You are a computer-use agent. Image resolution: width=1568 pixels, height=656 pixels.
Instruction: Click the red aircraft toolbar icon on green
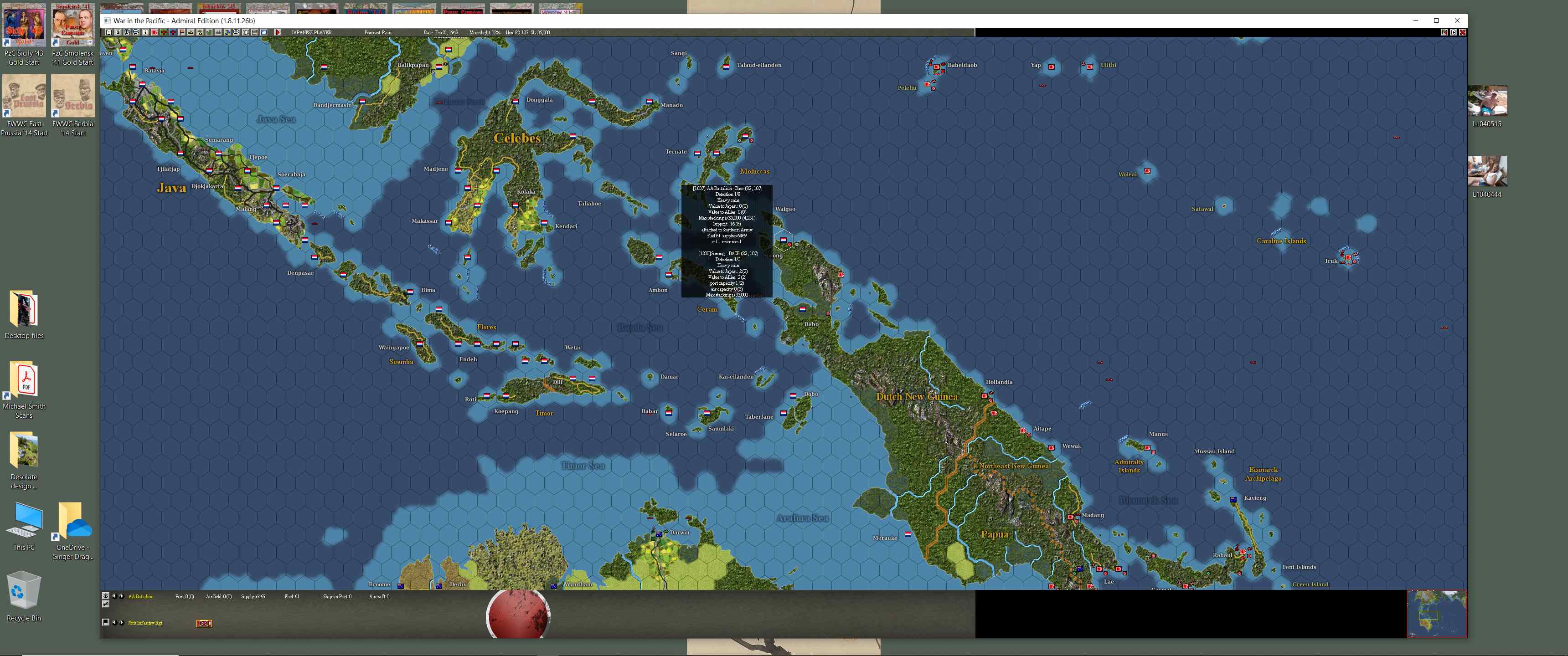click(164, 32)
